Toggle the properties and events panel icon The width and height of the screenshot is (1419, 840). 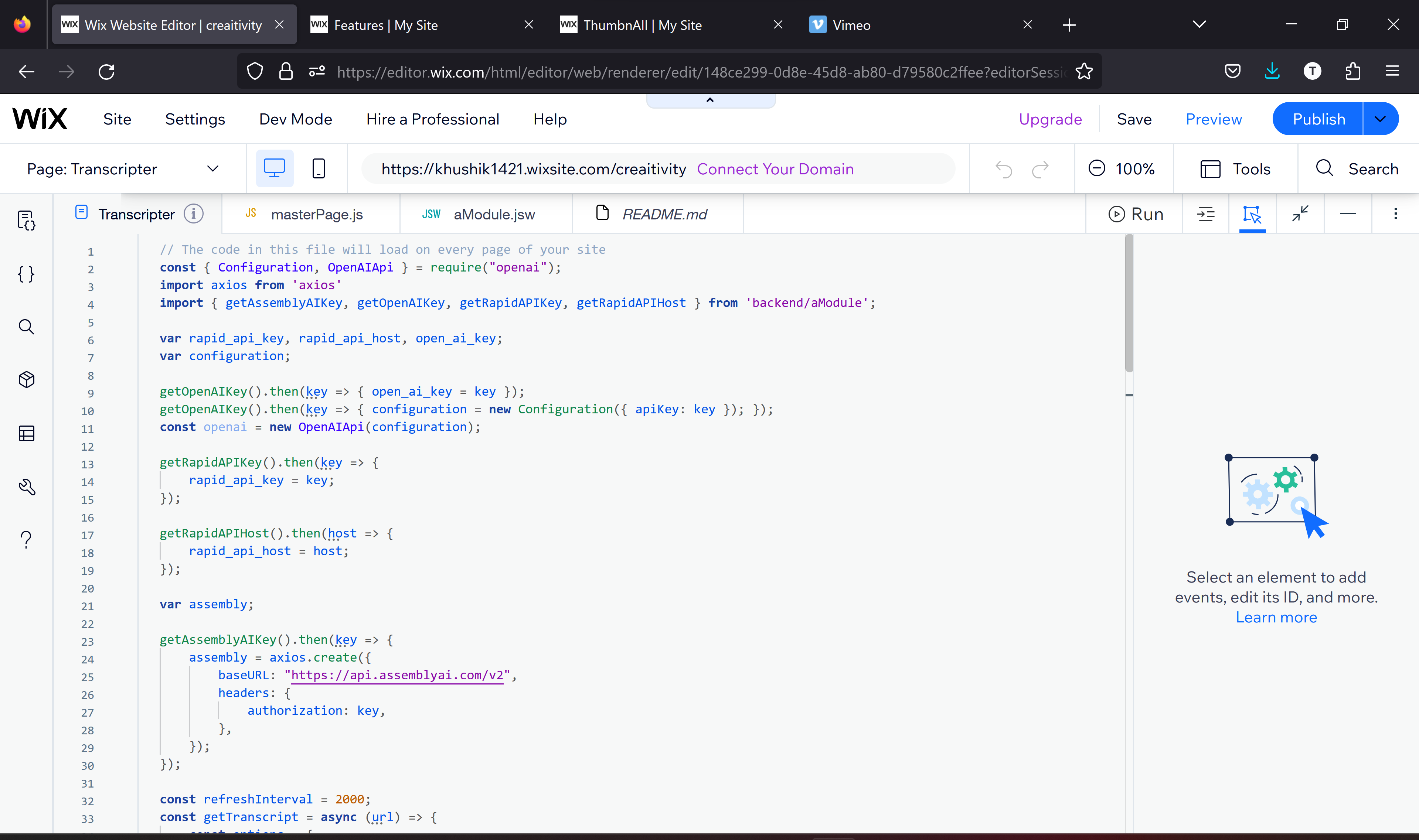1252,214
